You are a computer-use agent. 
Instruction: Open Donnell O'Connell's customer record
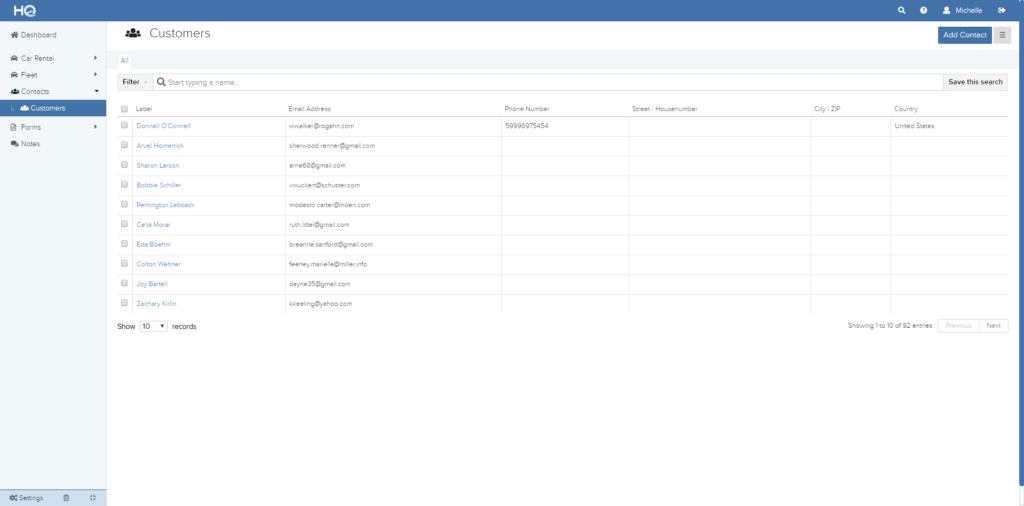tap(163, 126)
